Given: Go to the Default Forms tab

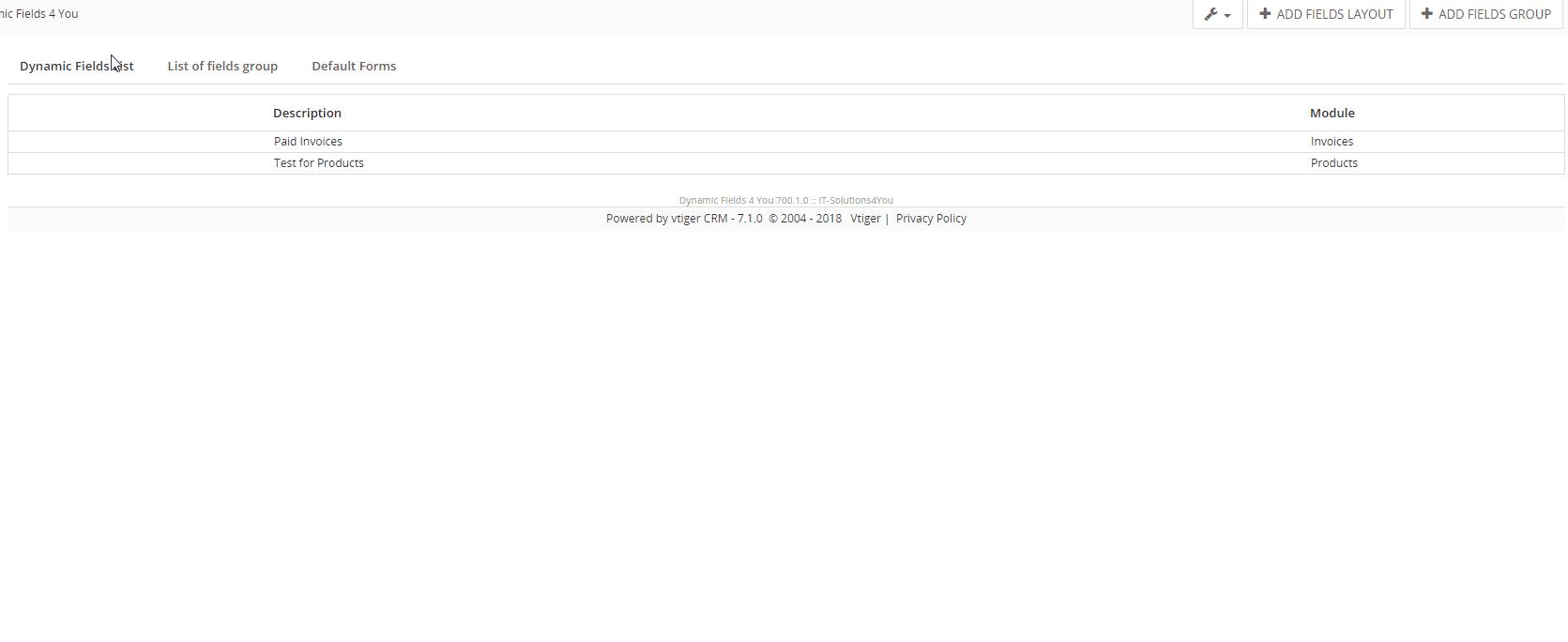Looking at the screenshot, I should [x=354, y=66].
